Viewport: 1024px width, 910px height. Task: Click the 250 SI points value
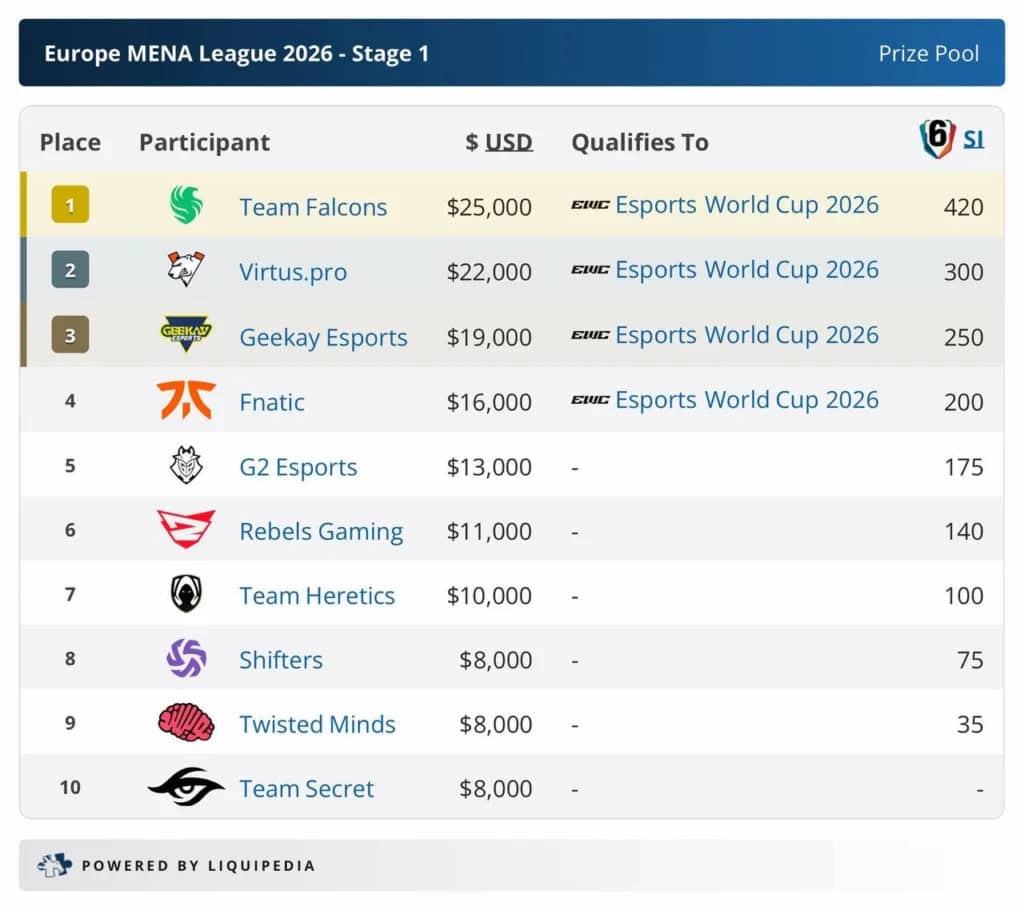click(963, 337)
